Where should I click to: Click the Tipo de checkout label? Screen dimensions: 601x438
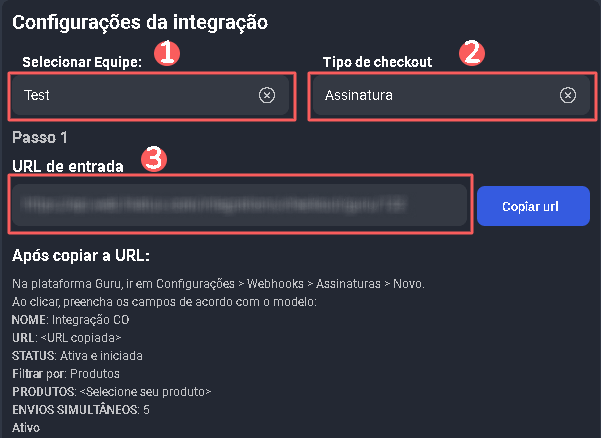tap(377, 62)
